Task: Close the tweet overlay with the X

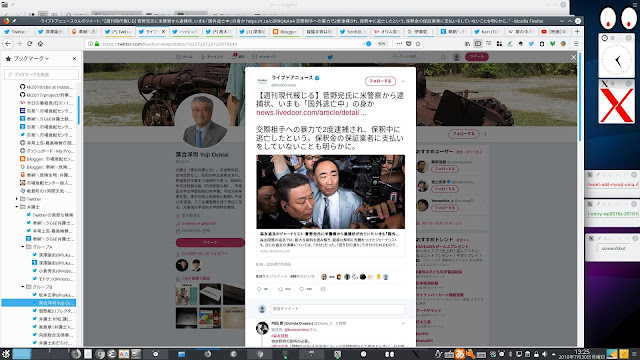Action: (x=573, y=57)
